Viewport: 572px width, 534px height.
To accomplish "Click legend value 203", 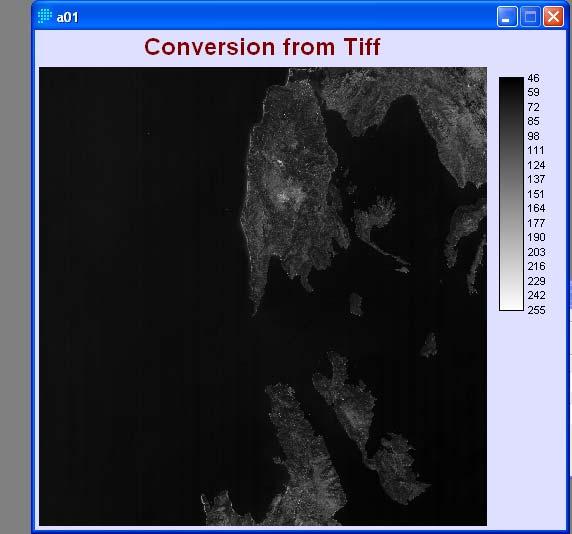I will pyautogui.click(x=536, y=252).
